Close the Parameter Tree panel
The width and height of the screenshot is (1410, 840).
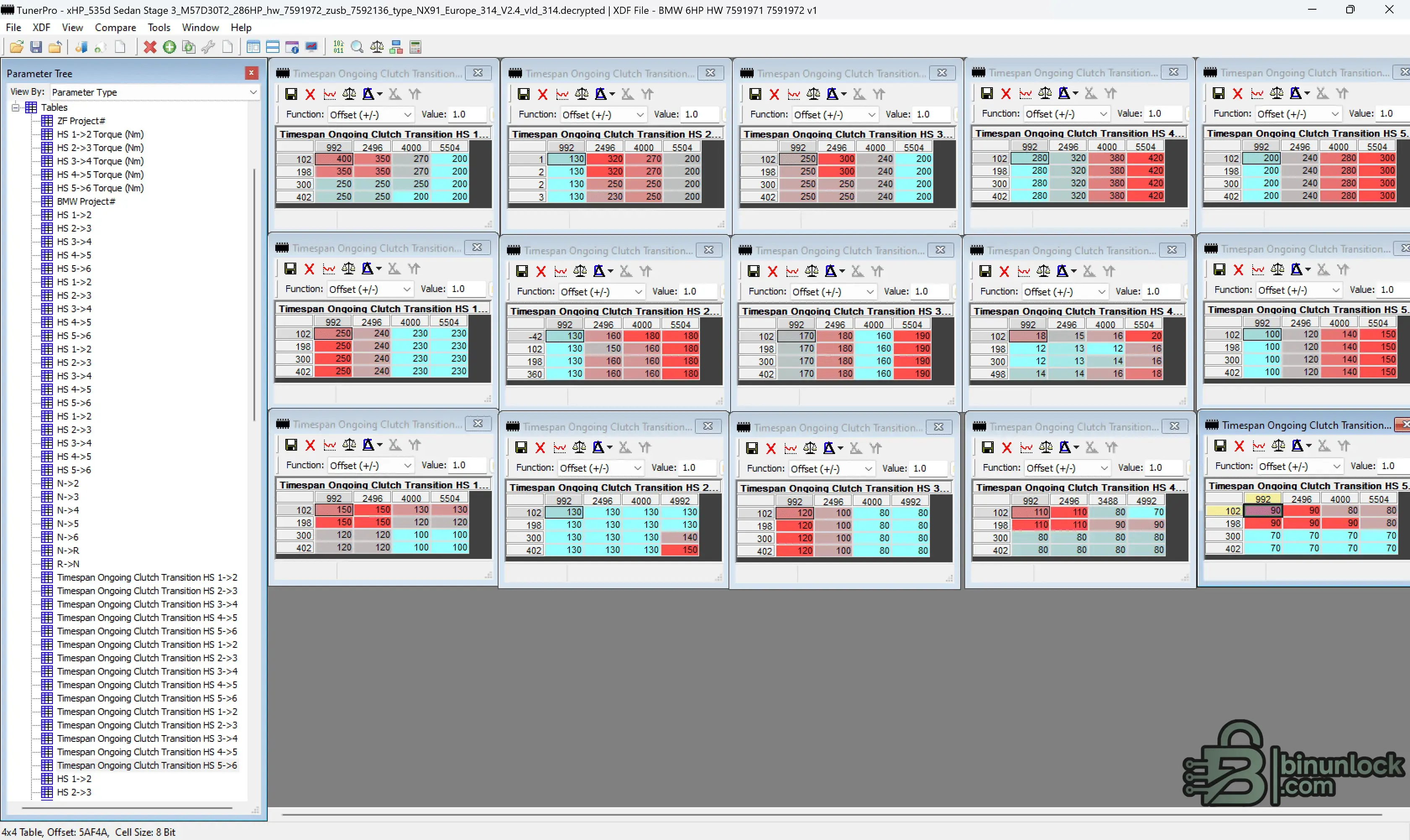251,73
